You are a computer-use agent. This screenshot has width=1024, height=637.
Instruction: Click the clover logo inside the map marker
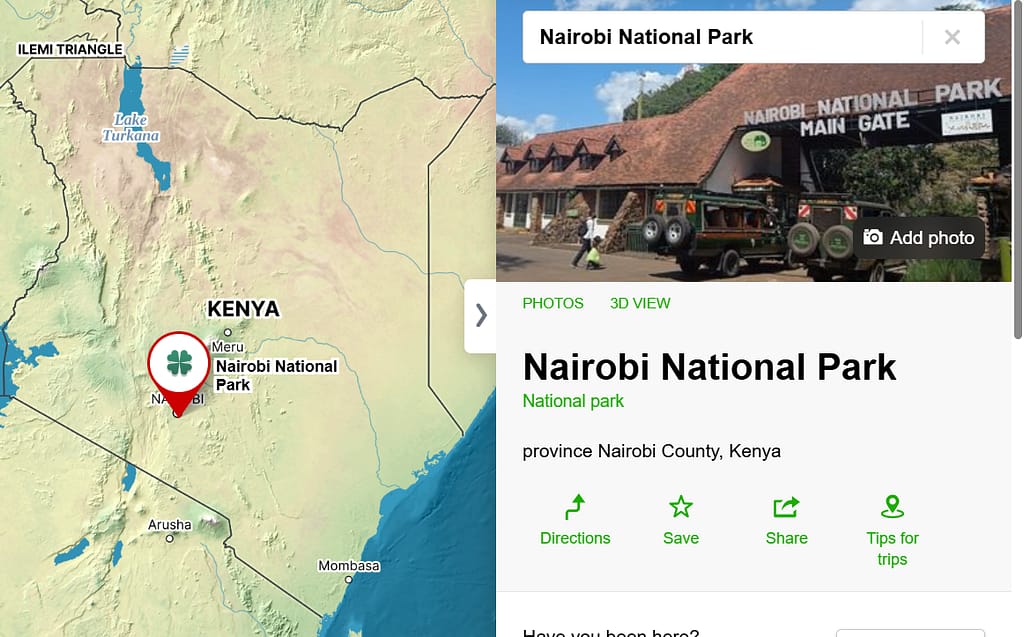[178, 363]
